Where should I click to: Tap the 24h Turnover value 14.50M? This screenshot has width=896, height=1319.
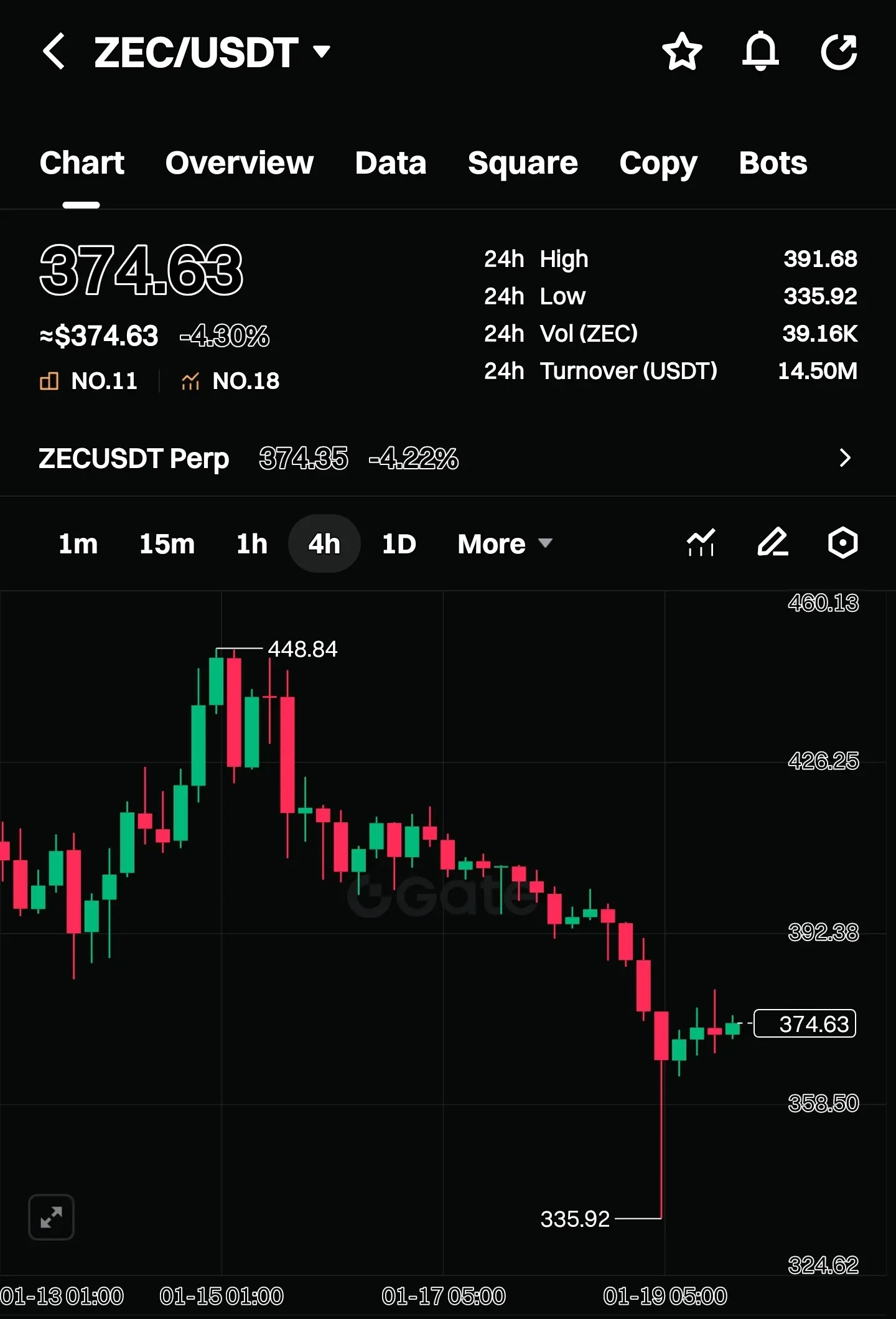click(x=818, y=371)
